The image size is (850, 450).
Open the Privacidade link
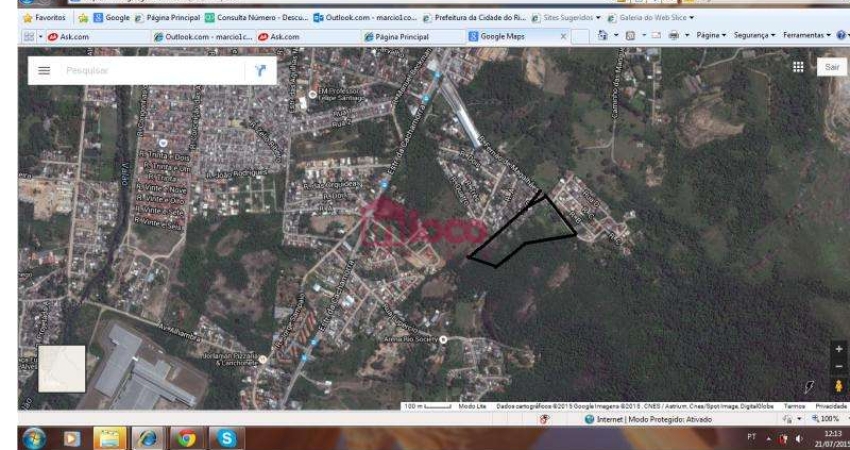click(x=830, y=406)
